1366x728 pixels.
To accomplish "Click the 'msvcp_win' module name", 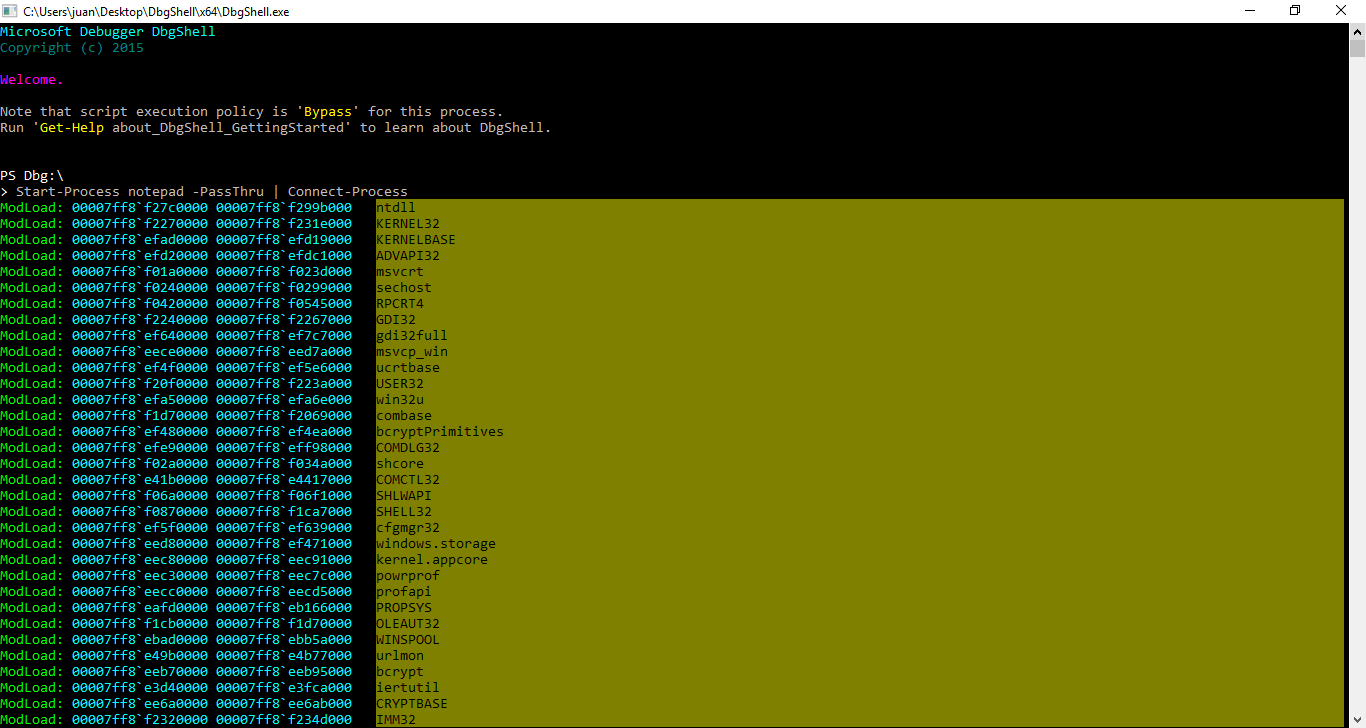I will pos(412,352).
